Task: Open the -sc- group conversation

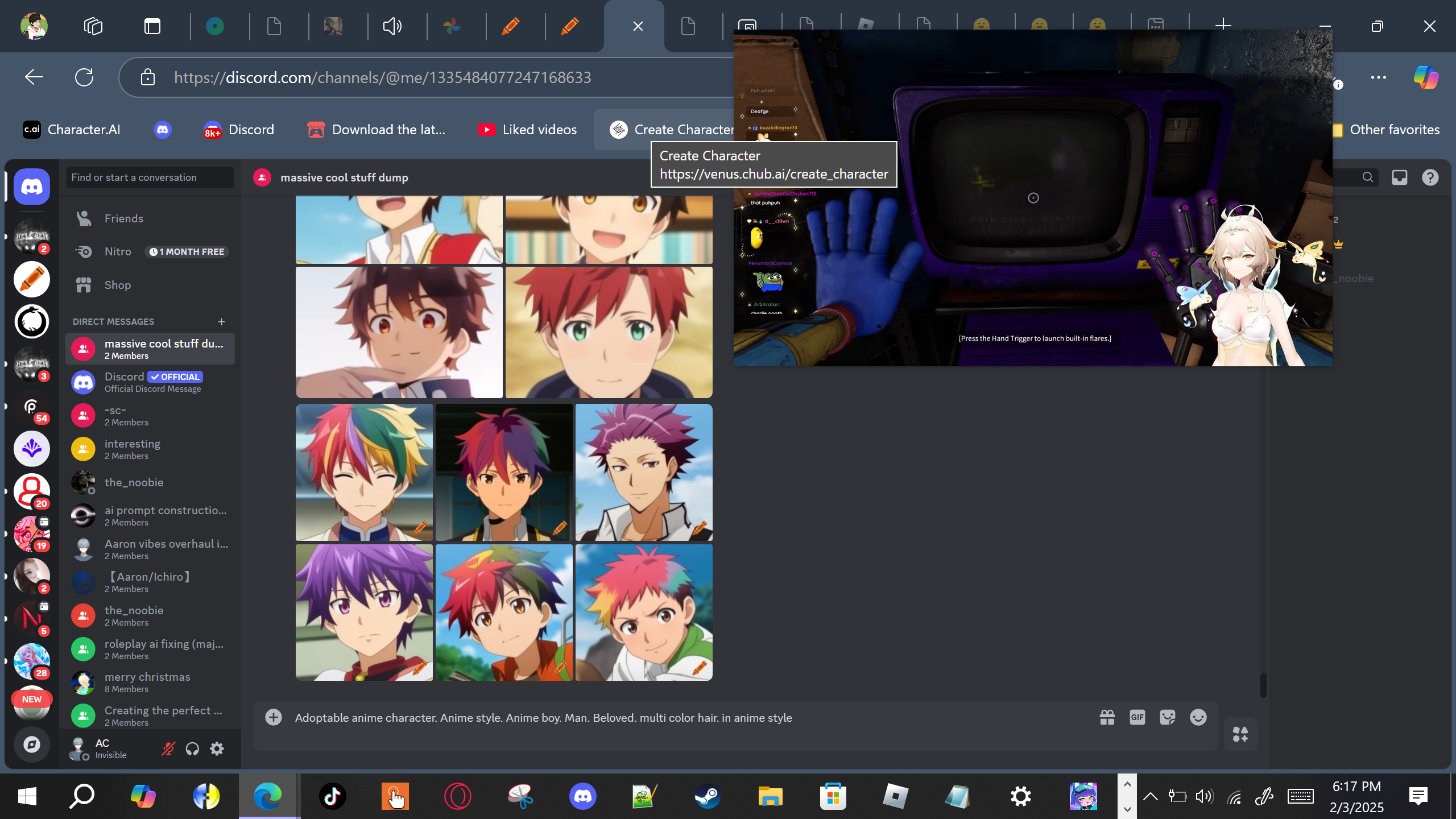Action: pyautogui.click(x=150, y=416)
